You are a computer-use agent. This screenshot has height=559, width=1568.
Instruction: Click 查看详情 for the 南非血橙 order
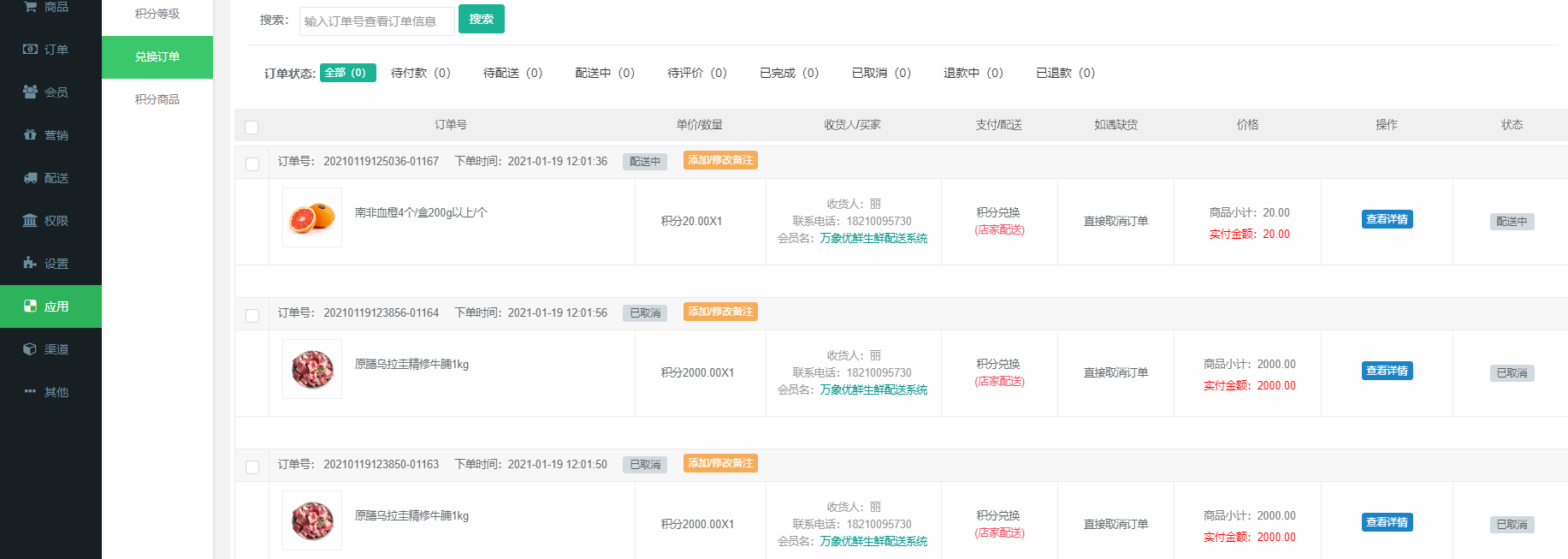click(1387, 219)
